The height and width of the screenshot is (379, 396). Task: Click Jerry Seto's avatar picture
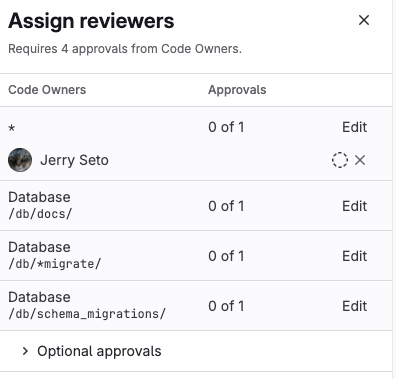pos(20,160)
